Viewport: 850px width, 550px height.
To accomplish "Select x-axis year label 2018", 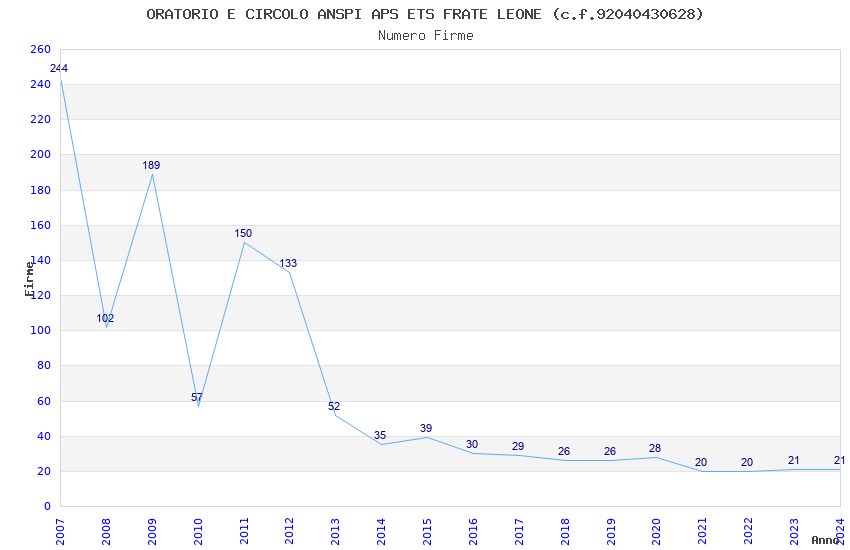I will (x=565, y=532).
